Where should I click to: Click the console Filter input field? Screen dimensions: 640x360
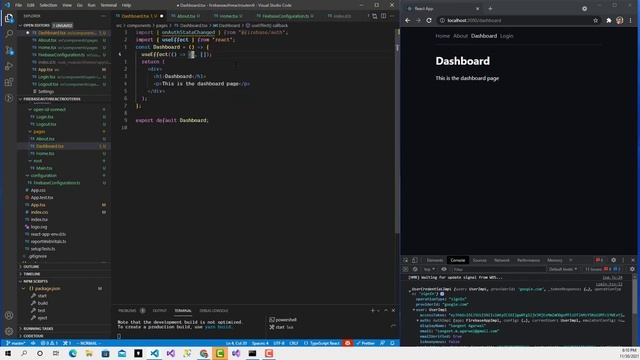click(x=498, y=269)
